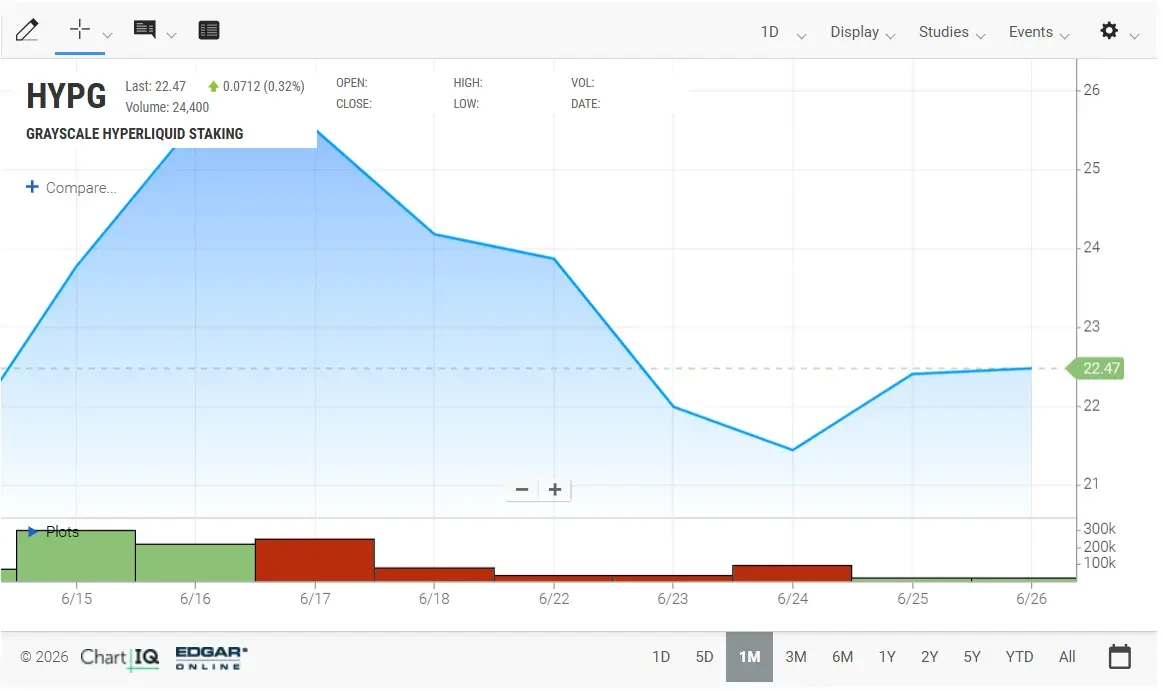Open the Display menu
The width and height of the screenshot is (1163, 691).
pos(863,32)
